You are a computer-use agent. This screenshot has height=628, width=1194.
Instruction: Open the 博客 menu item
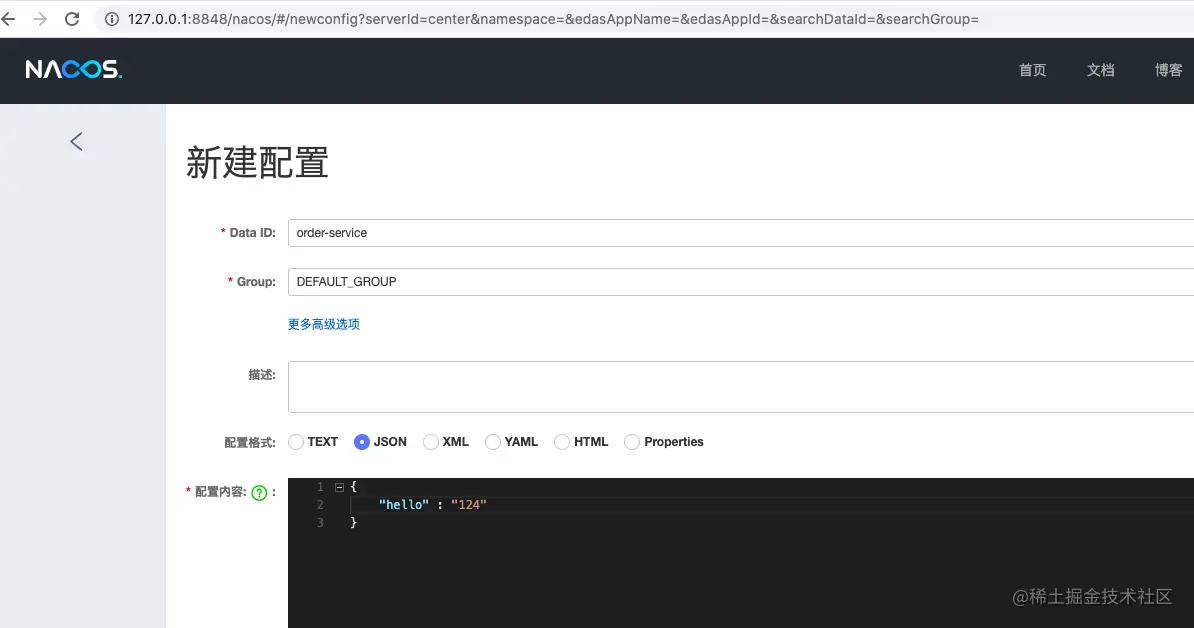[1168, 70]
